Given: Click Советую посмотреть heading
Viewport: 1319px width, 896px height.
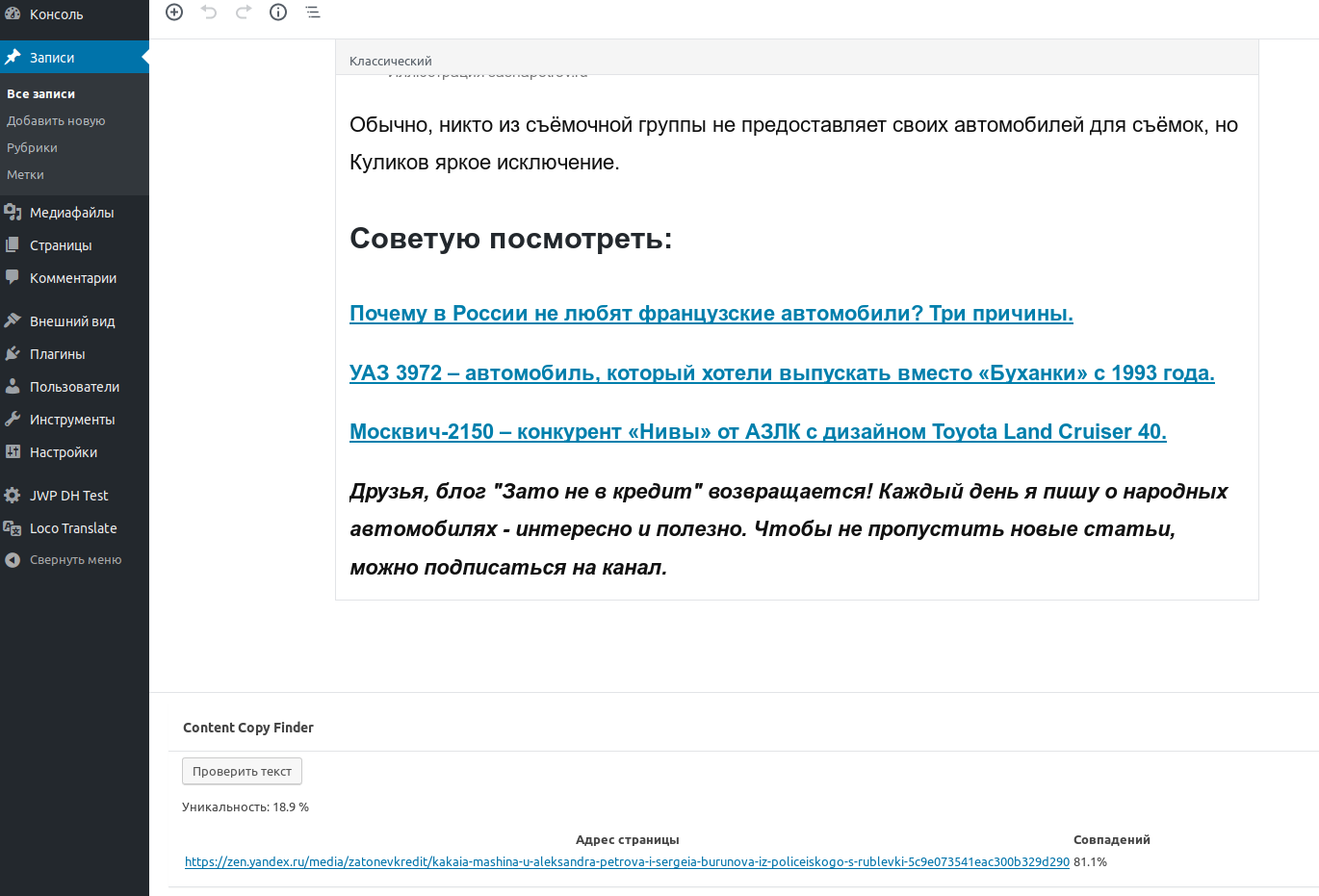Looking at the screenshot, I should tap(510, 238).
